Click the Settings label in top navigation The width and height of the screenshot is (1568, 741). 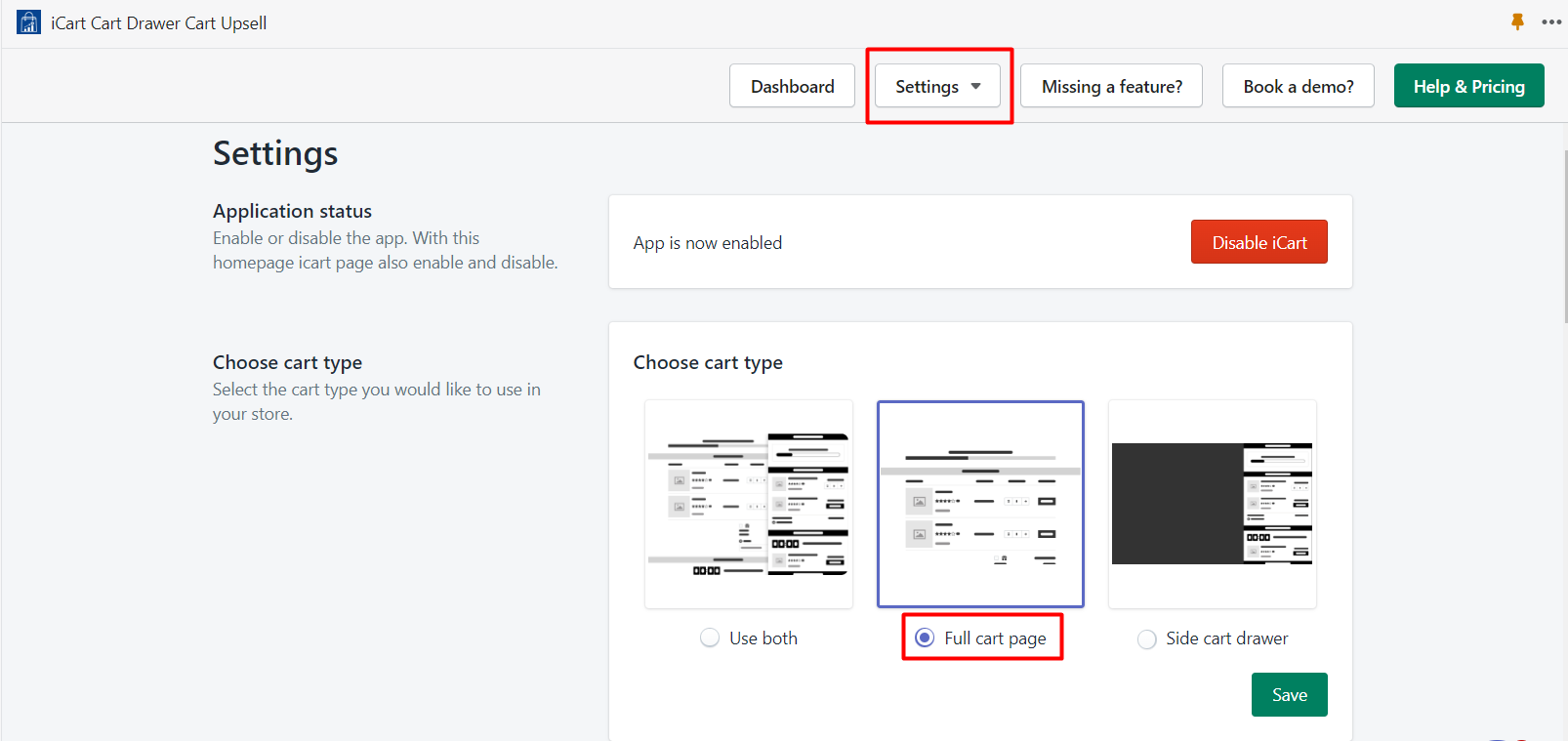[927, 86]
